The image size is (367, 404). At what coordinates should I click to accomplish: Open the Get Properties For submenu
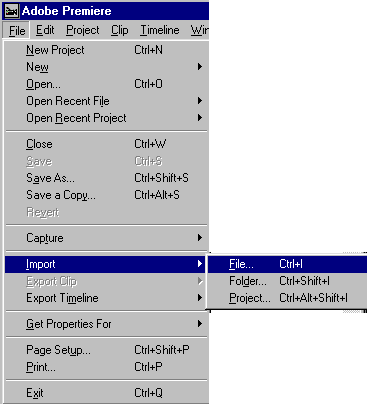(x=107, y=324)
